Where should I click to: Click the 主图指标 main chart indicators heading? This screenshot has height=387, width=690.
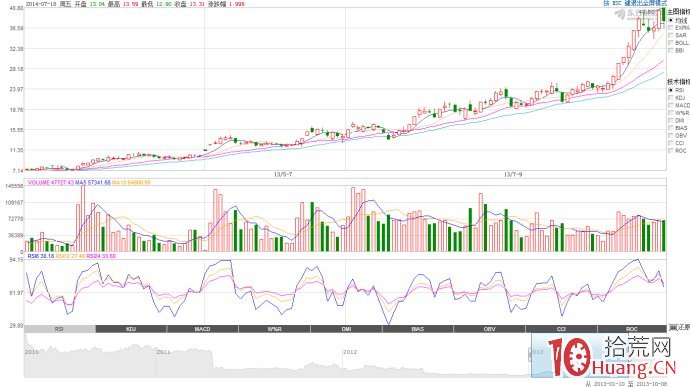[679, 12]
